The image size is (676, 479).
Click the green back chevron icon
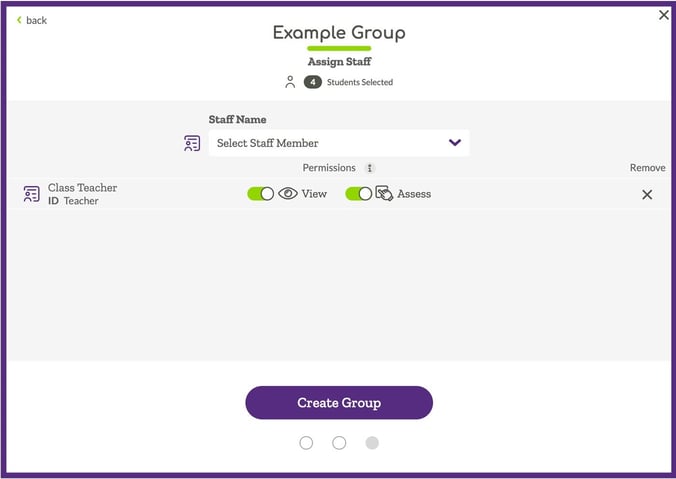pos(19,20)
